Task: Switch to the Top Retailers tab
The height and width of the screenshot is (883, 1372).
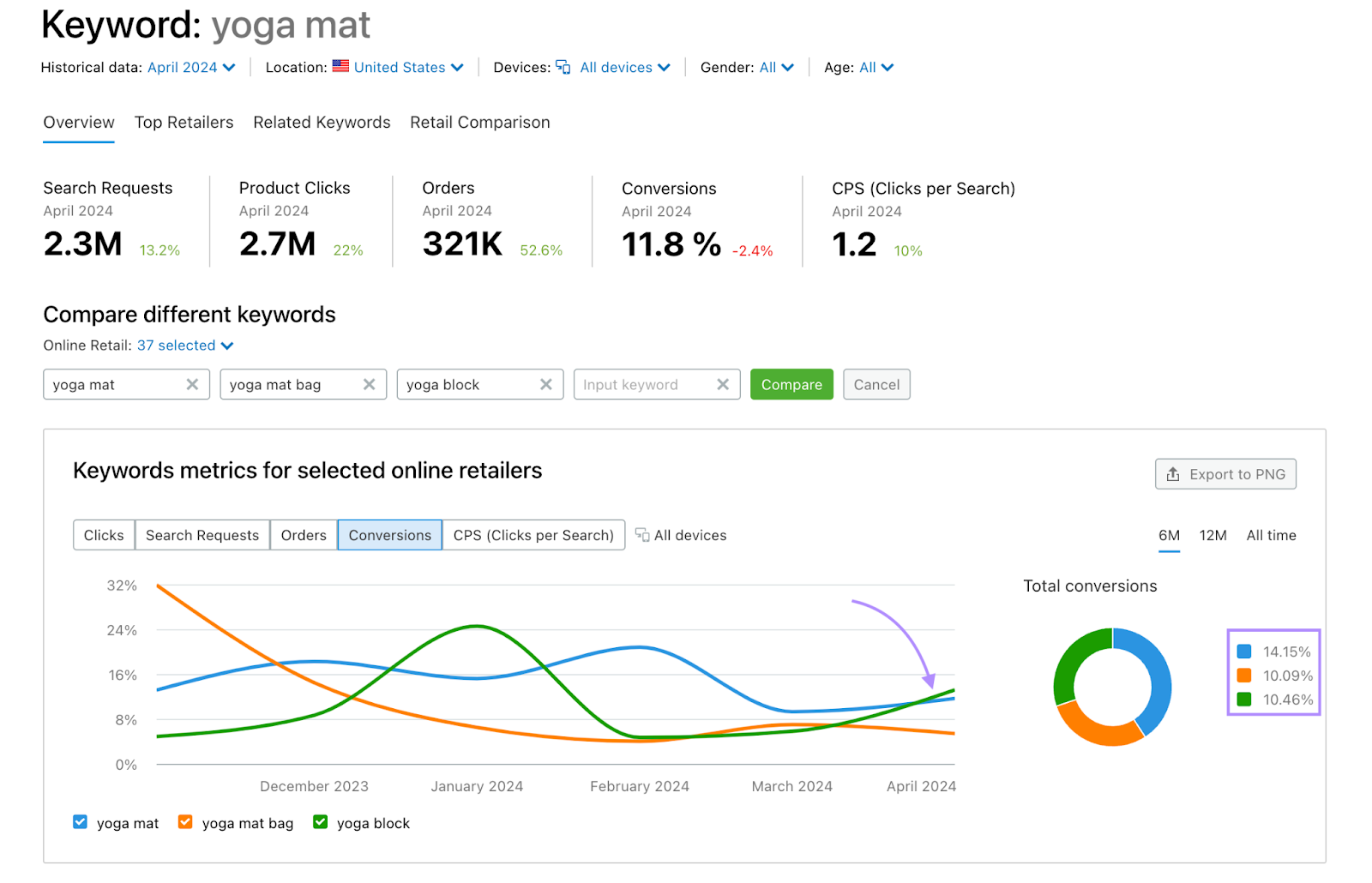Action: click(x=184, y=123)
